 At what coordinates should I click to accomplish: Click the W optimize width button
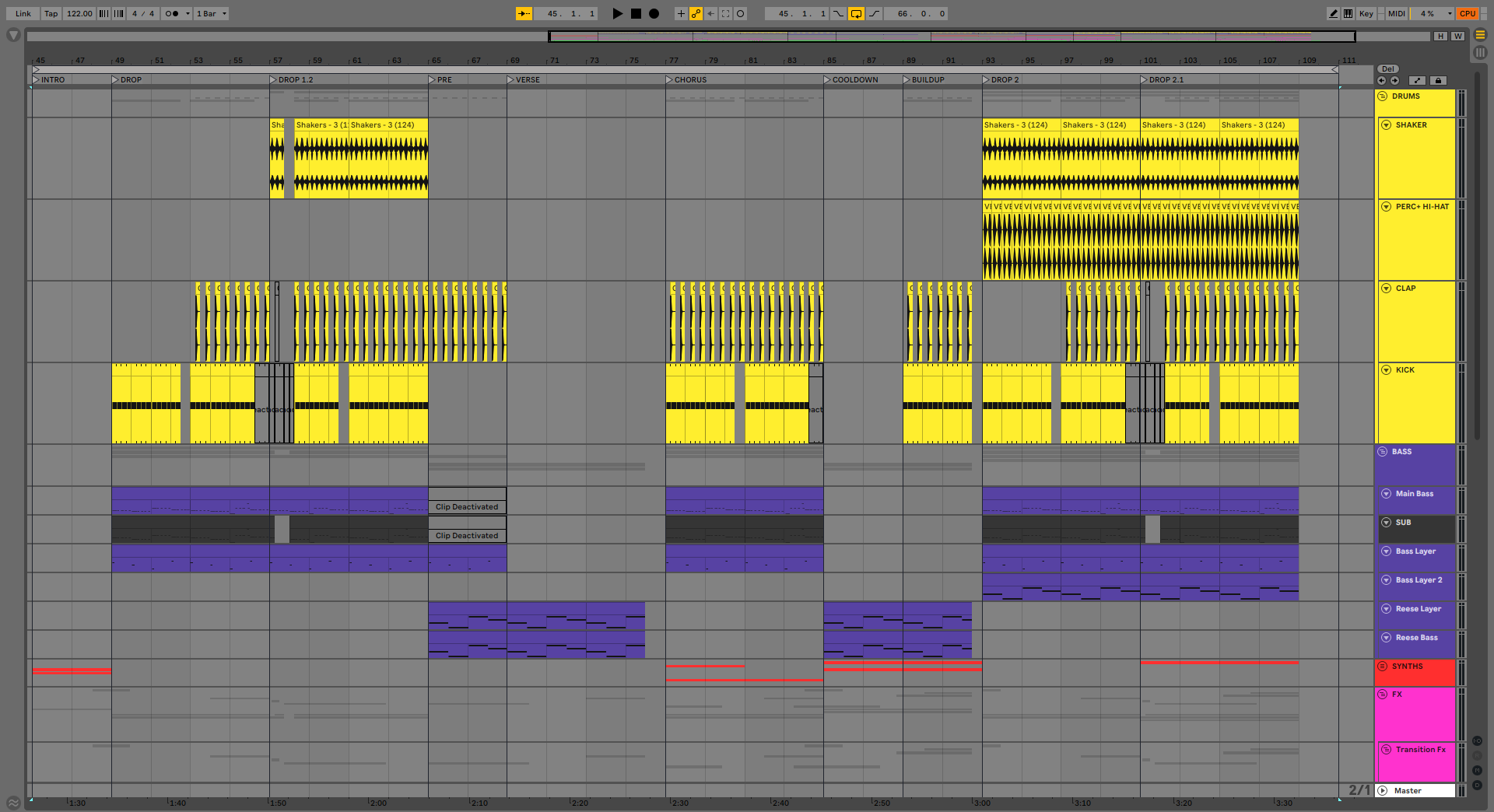pos(1457,37)
